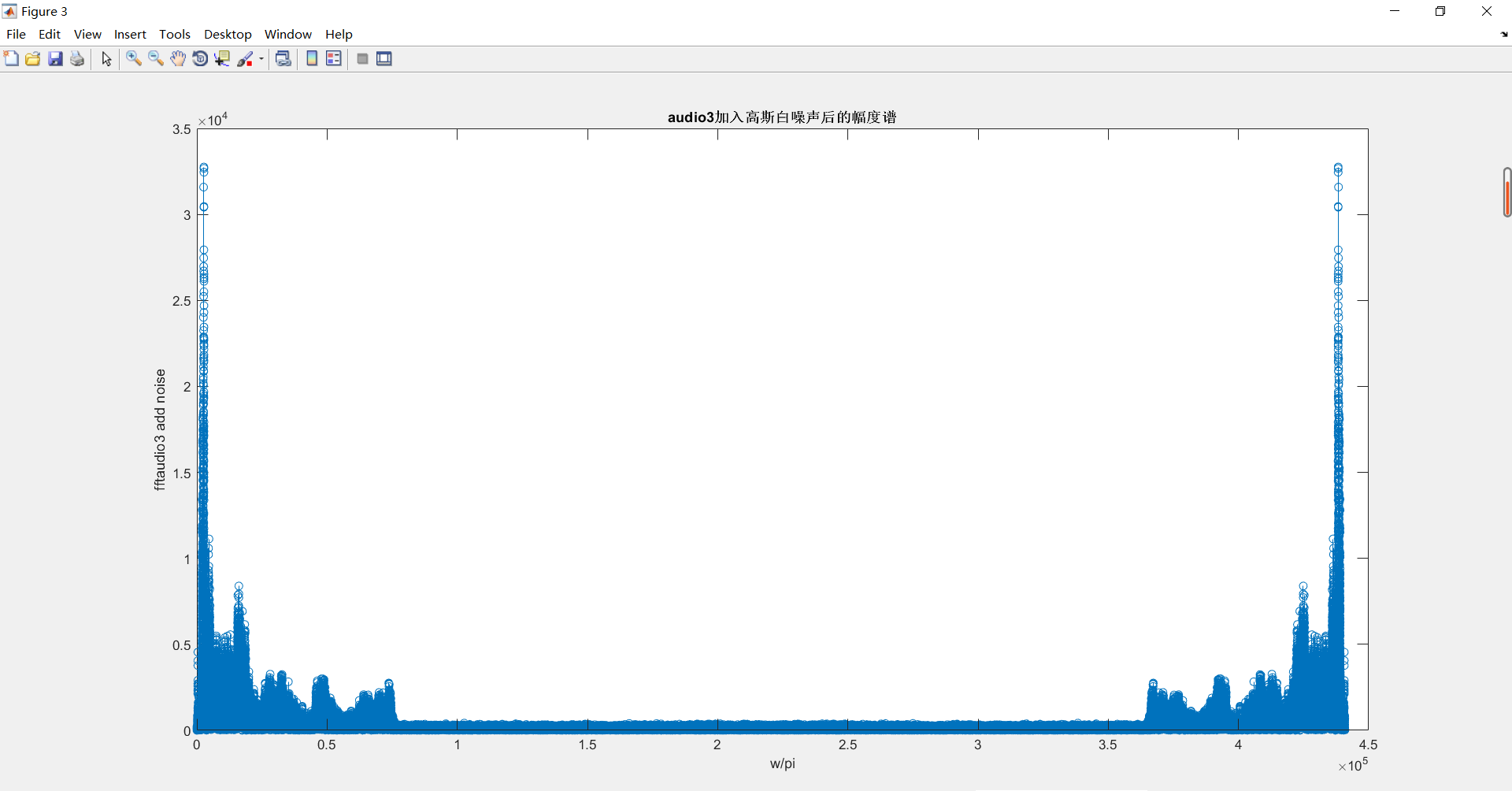Open the Tools menu
This screenshot has height=791, width=1512.
click(x=175, y=35)
